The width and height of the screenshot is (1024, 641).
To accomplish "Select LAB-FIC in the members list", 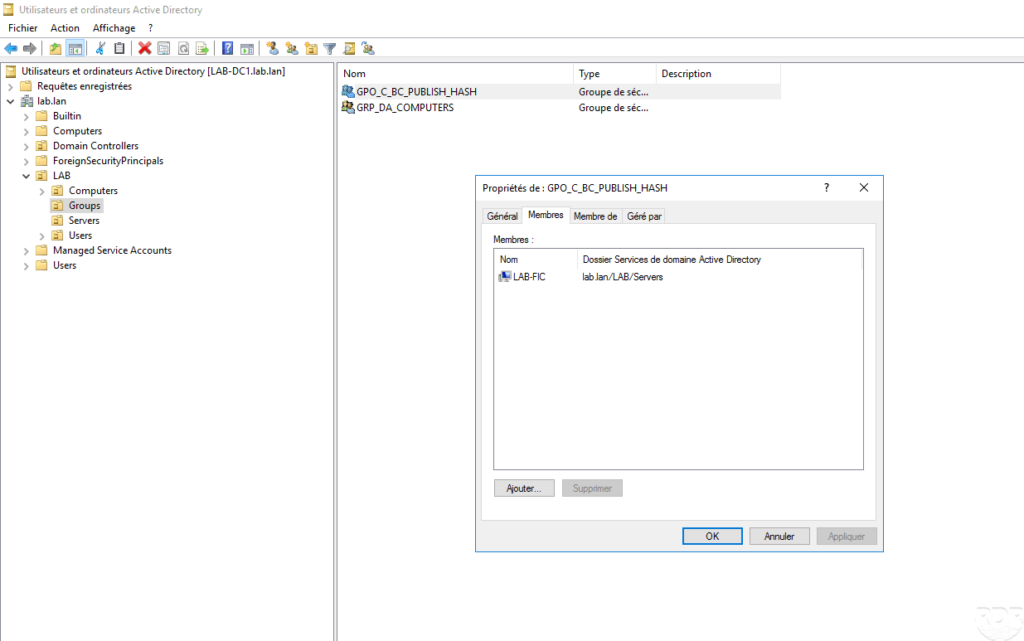I will coord(528,277).
